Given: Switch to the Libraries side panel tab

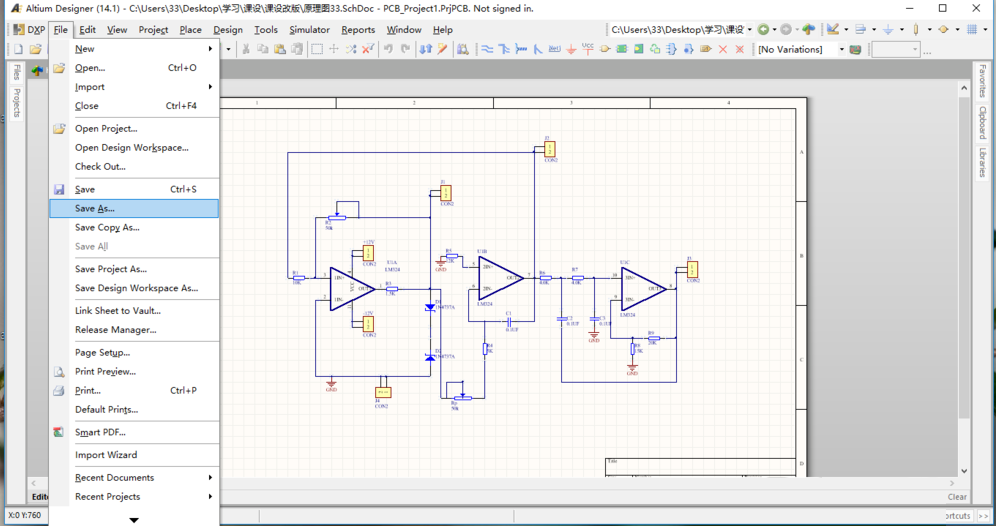Looking at the screenshot, I should 983,163.
